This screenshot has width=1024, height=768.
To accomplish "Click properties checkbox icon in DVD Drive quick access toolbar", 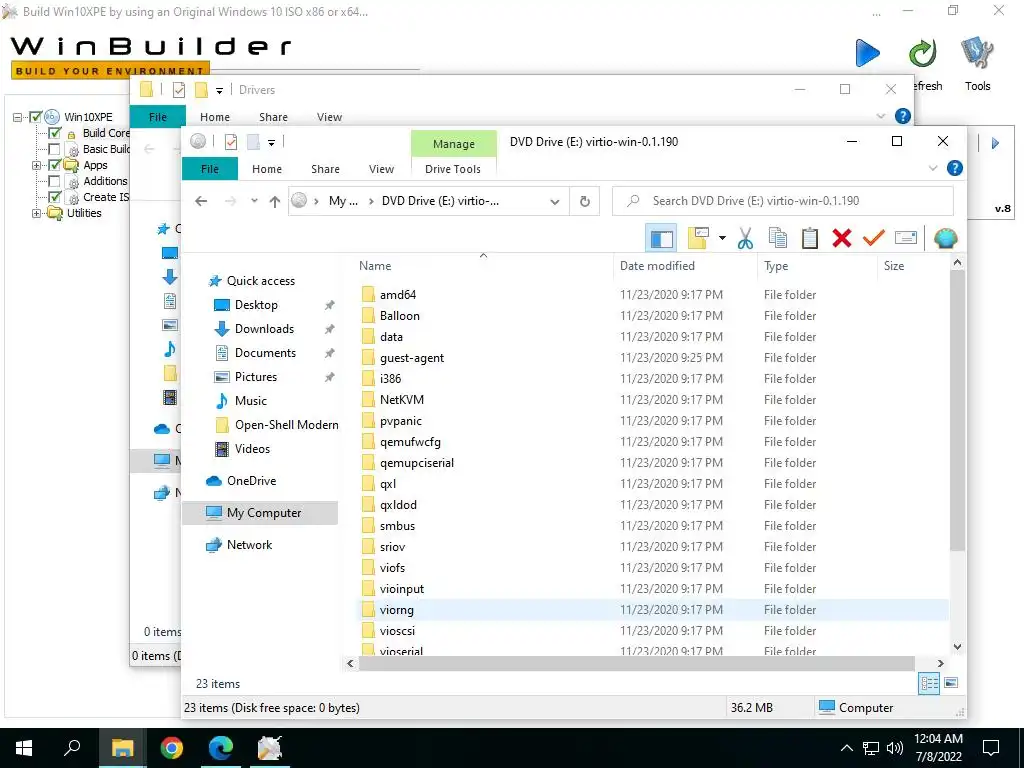I will [231, 142].
